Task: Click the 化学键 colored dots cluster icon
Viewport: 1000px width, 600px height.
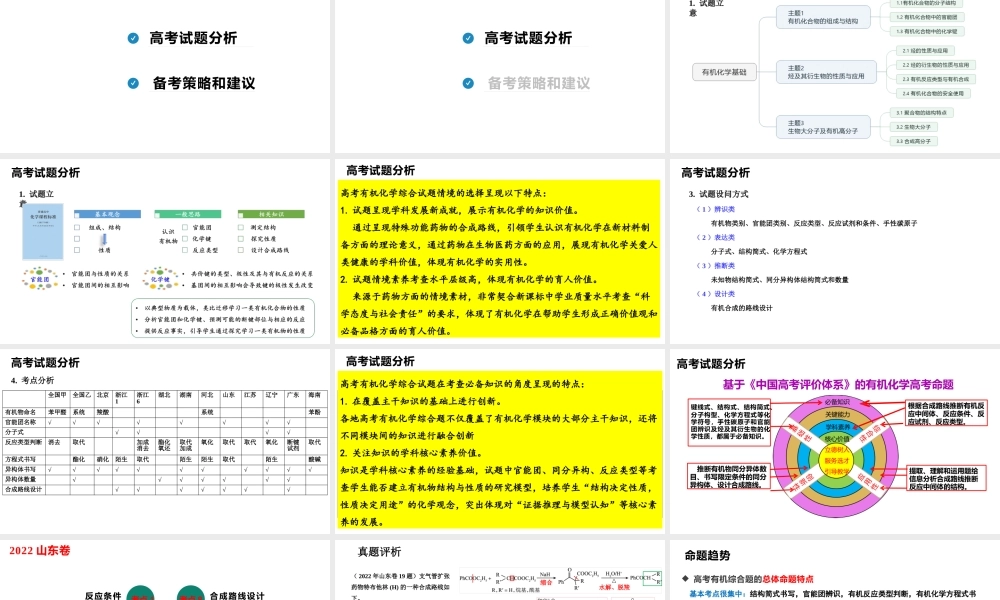Action: (160, 279)
